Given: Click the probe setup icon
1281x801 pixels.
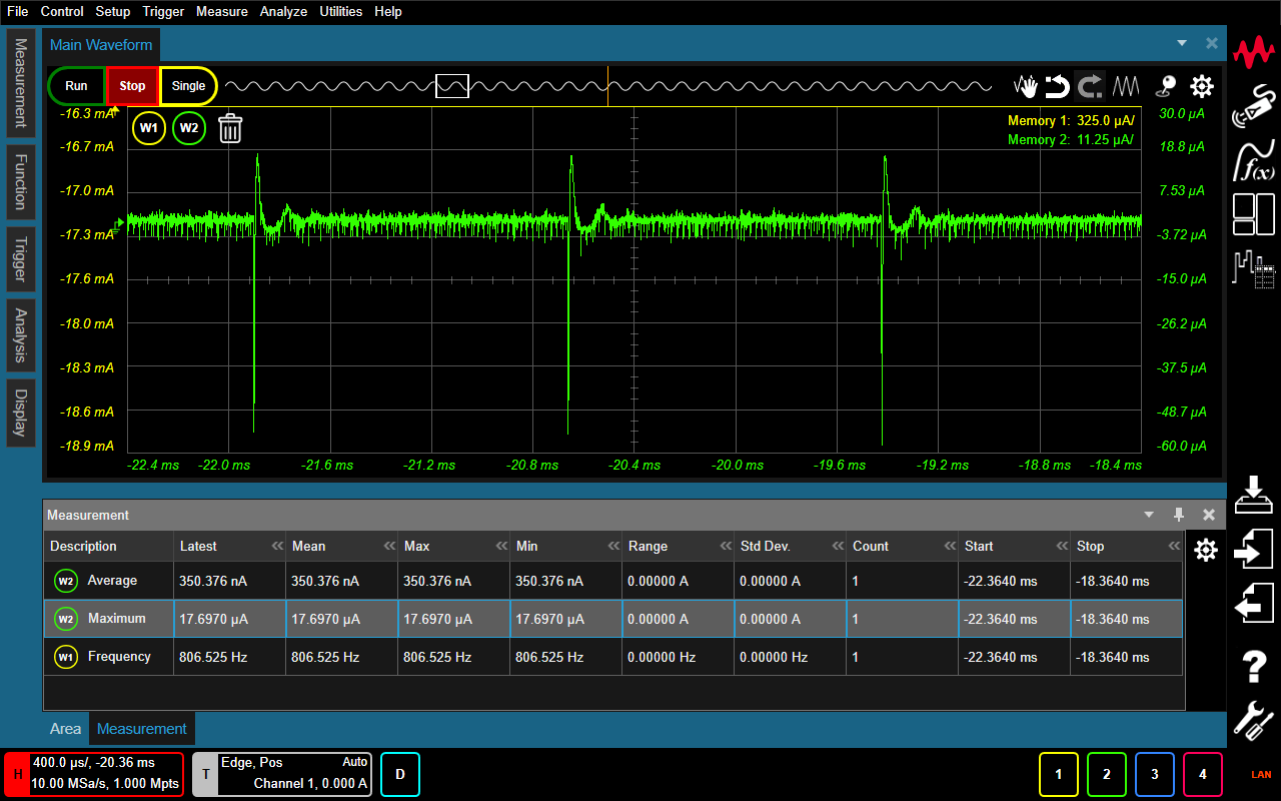Looking at the screenshot, I should click(1254, 107).
